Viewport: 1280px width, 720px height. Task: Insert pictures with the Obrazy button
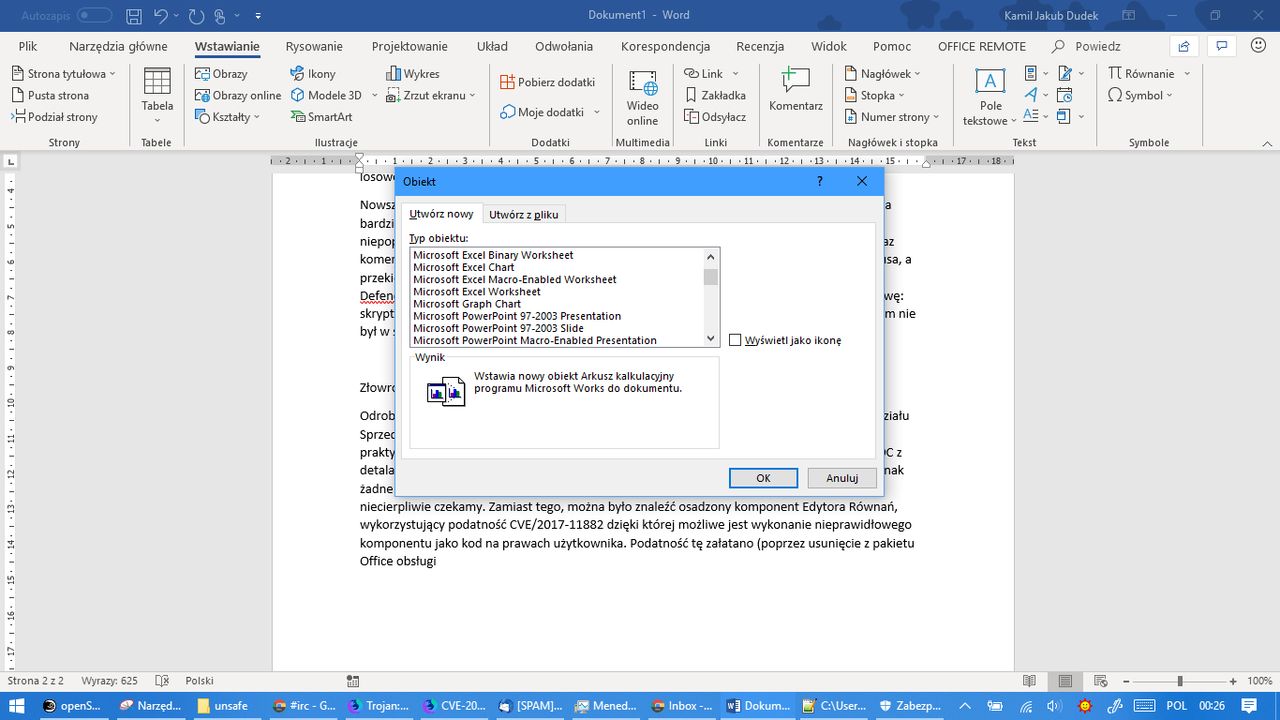pos(222,74)
